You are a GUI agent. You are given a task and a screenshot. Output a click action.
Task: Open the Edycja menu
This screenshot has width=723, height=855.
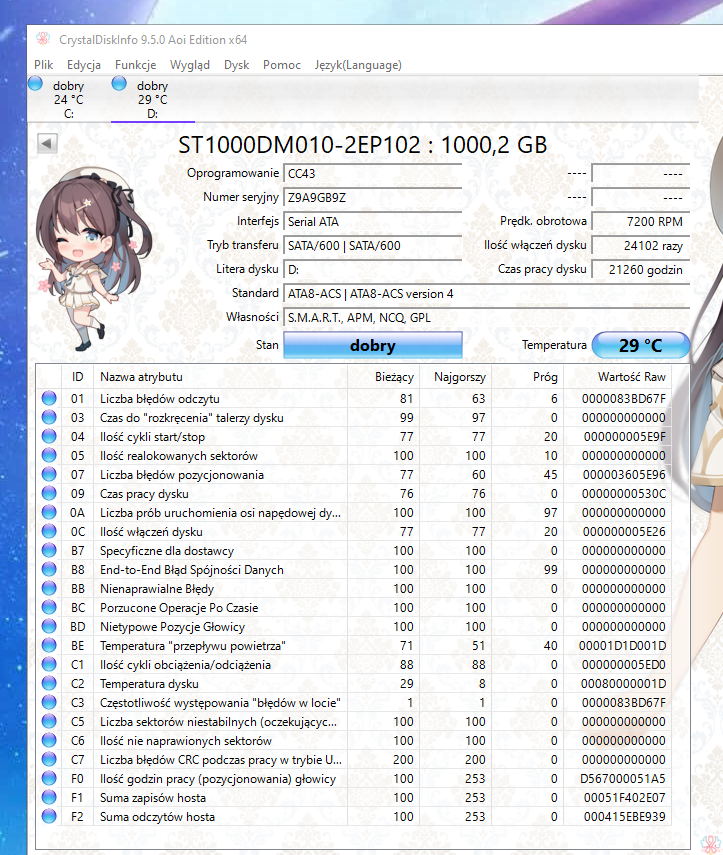(x=83, y=65)
